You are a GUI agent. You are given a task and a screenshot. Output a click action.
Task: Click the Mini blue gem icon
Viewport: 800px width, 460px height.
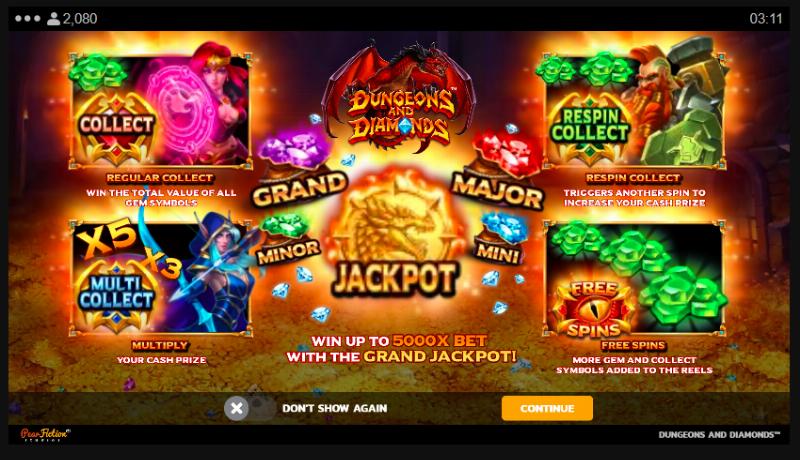point(503,227)
